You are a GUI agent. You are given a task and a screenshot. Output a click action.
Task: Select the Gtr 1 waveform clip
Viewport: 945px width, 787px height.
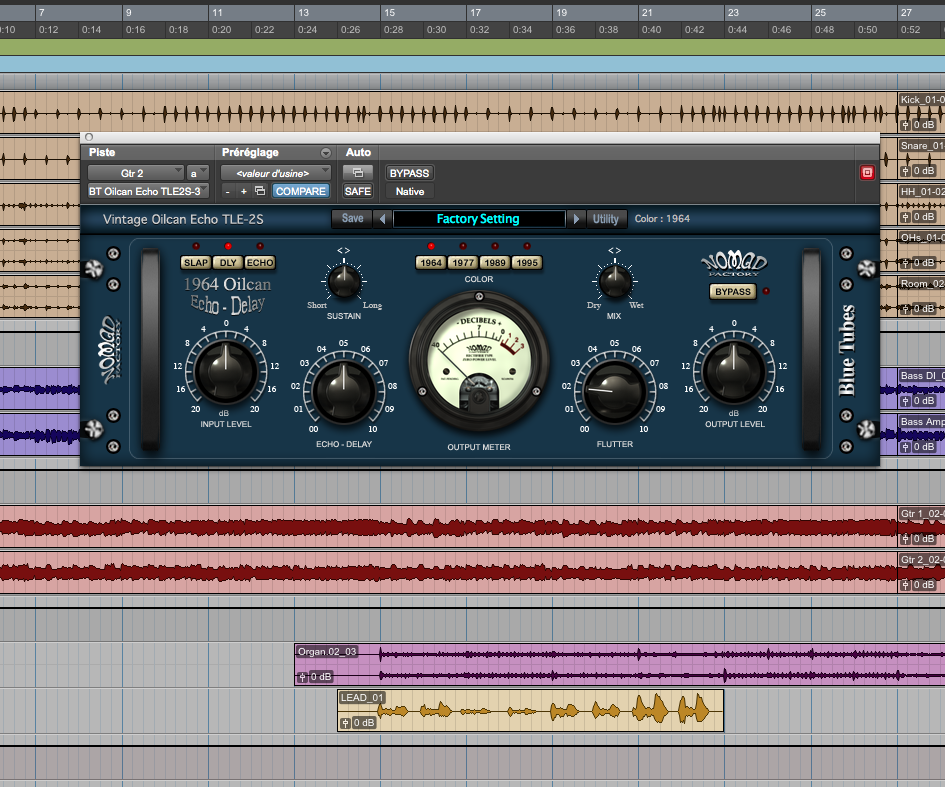pos(449,527)
